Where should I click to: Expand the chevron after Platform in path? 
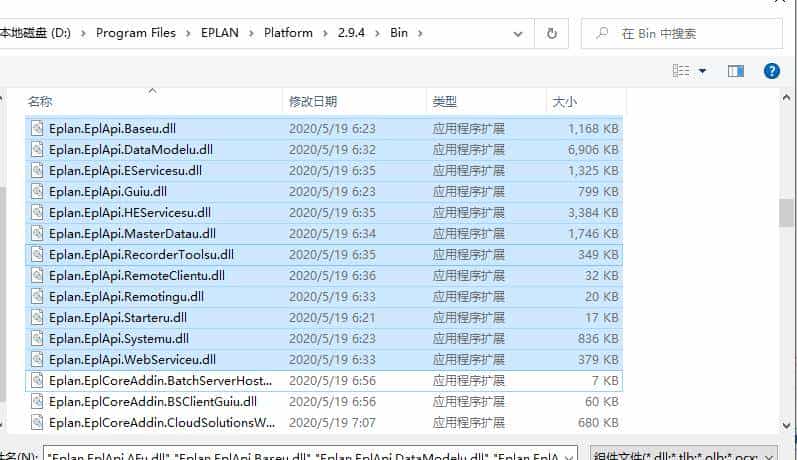click(325, 34)
